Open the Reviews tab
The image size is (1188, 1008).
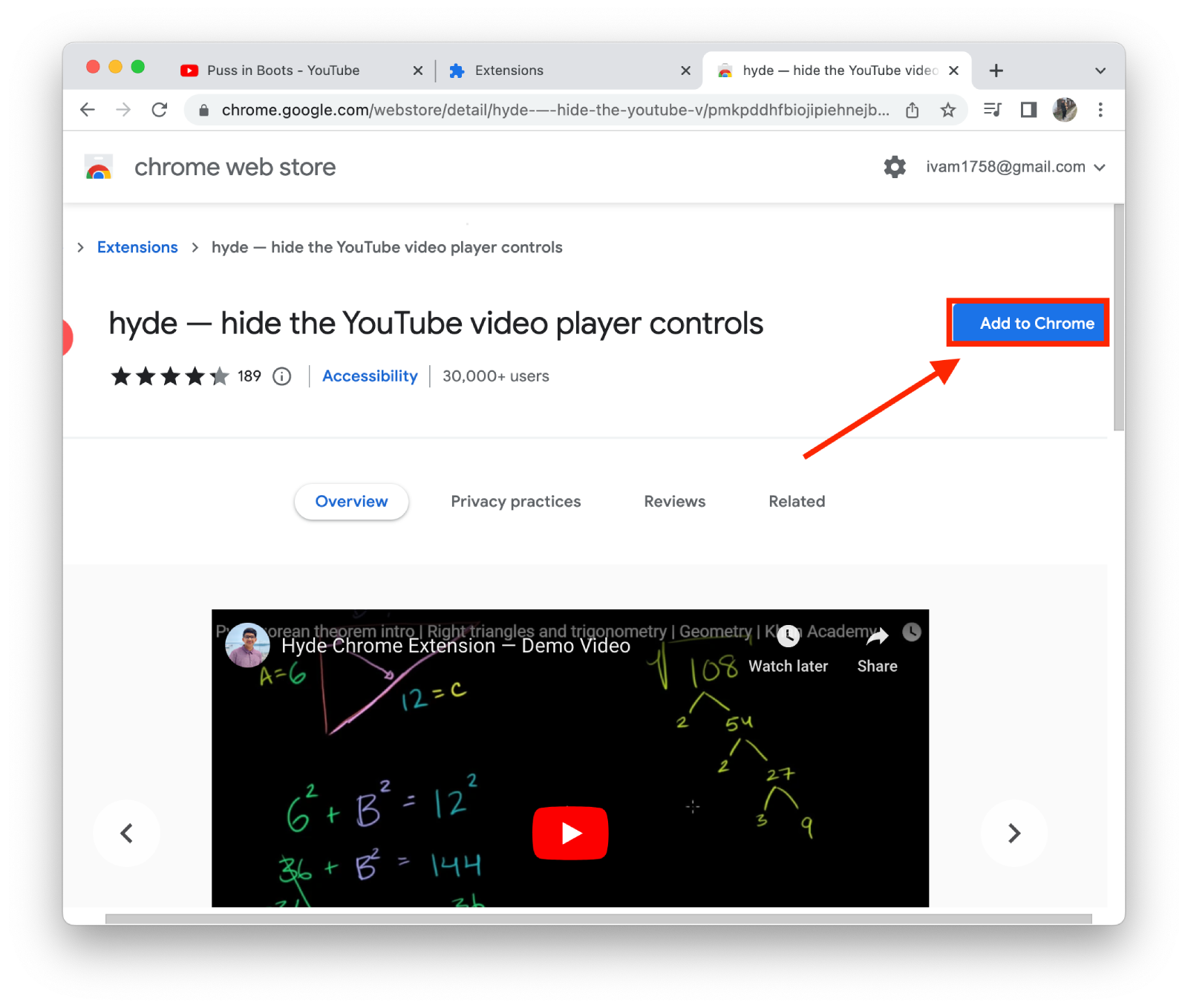pos(674,501)
